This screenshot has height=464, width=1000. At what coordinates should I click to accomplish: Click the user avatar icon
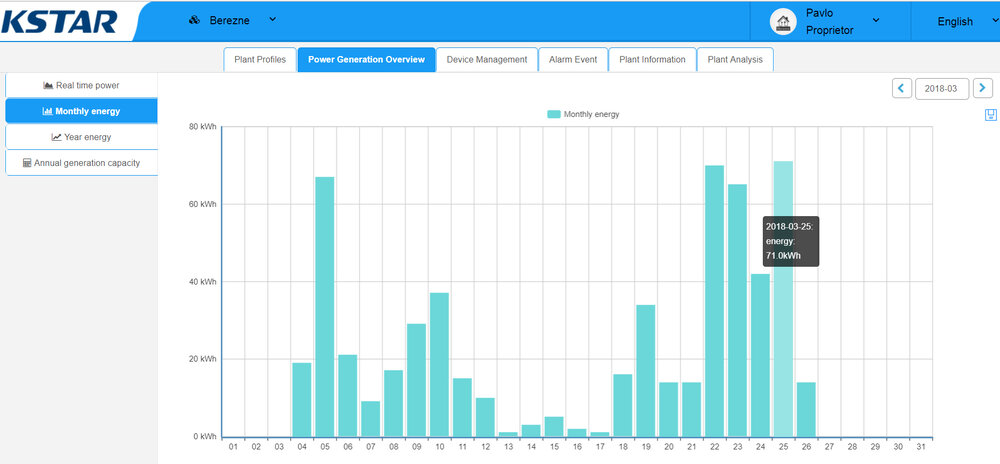pos(782,21)
